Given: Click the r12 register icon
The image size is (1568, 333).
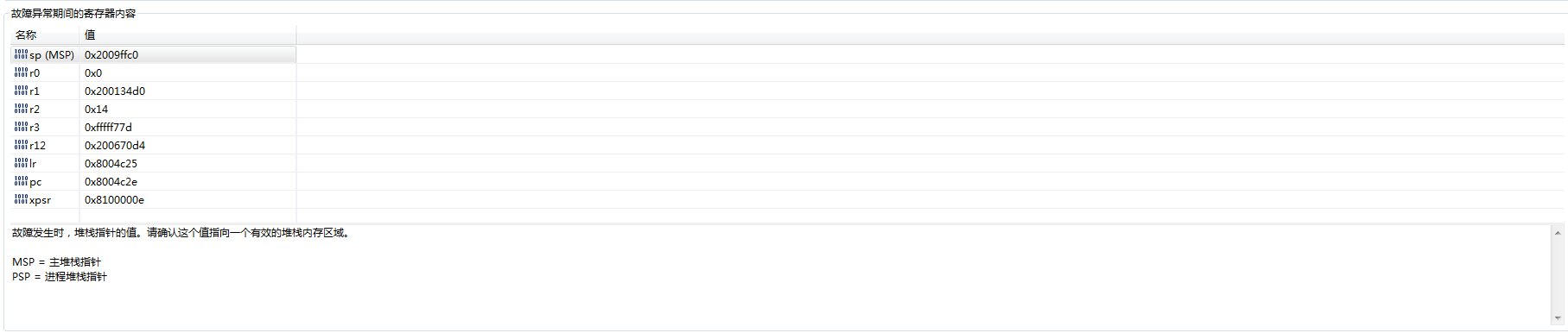Looking at the screenshot, I should point(21,145).
